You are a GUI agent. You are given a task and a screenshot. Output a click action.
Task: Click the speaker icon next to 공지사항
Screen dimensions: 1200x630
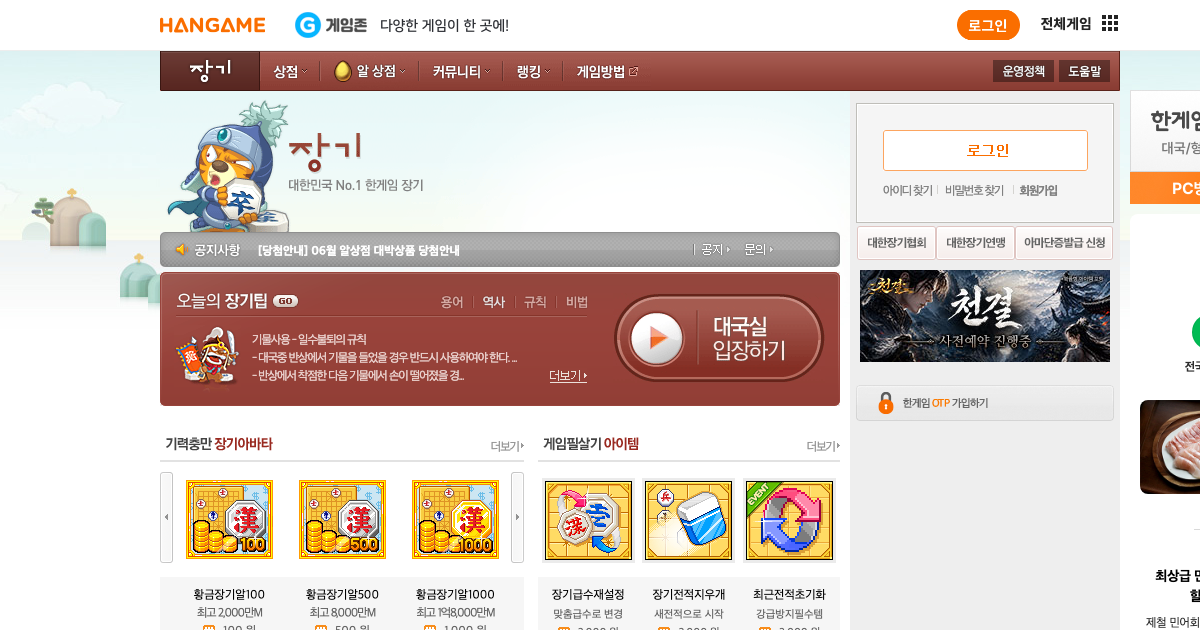coord(181,249)
